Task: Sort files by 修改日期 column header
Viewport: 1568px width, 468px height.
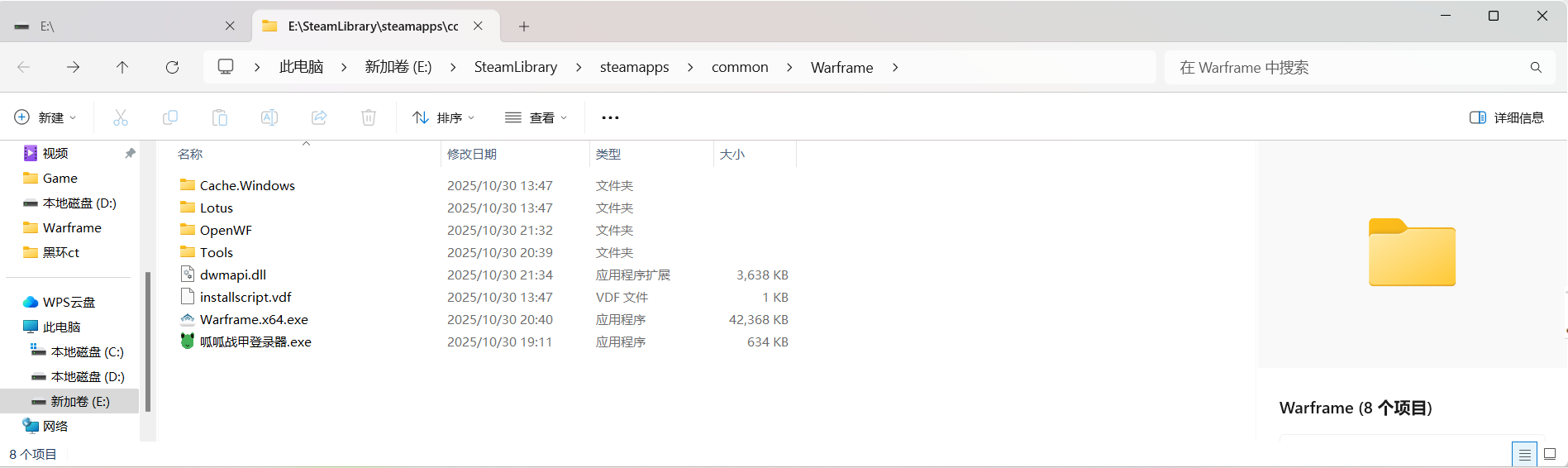Action: tap(472, 154)
